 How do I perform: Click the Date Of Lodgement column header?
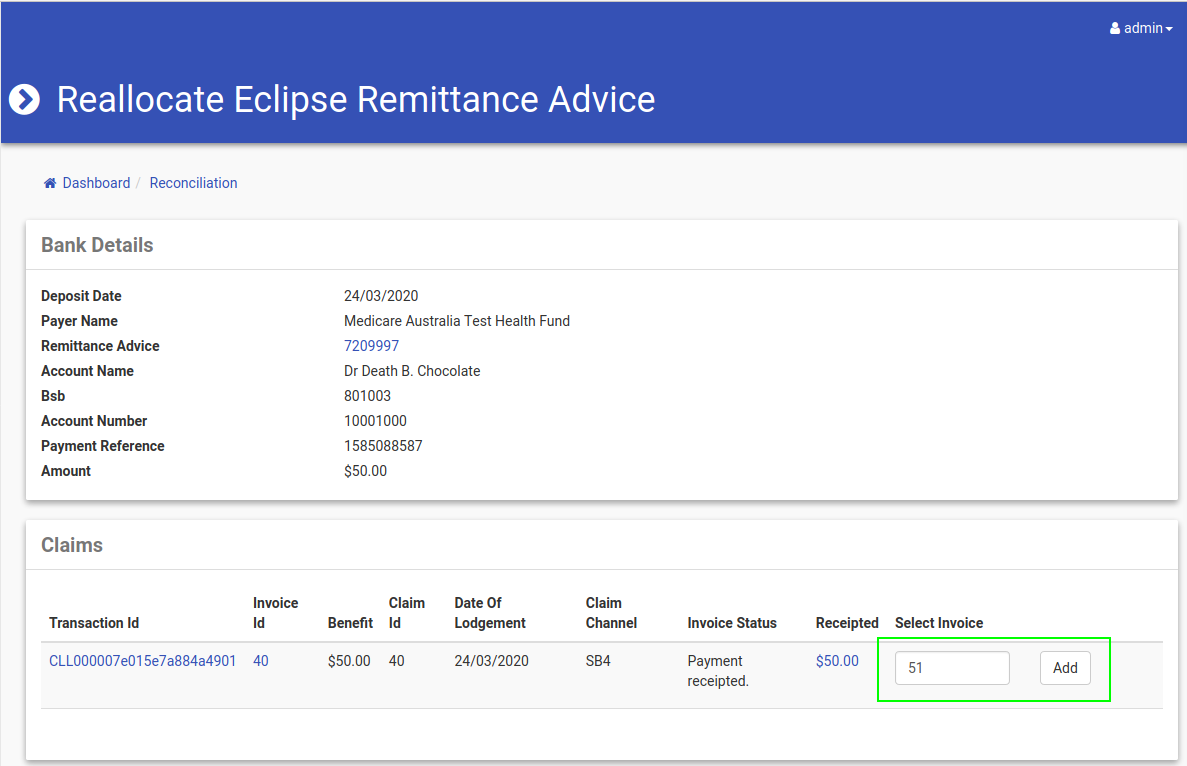[x=490, y=613]
